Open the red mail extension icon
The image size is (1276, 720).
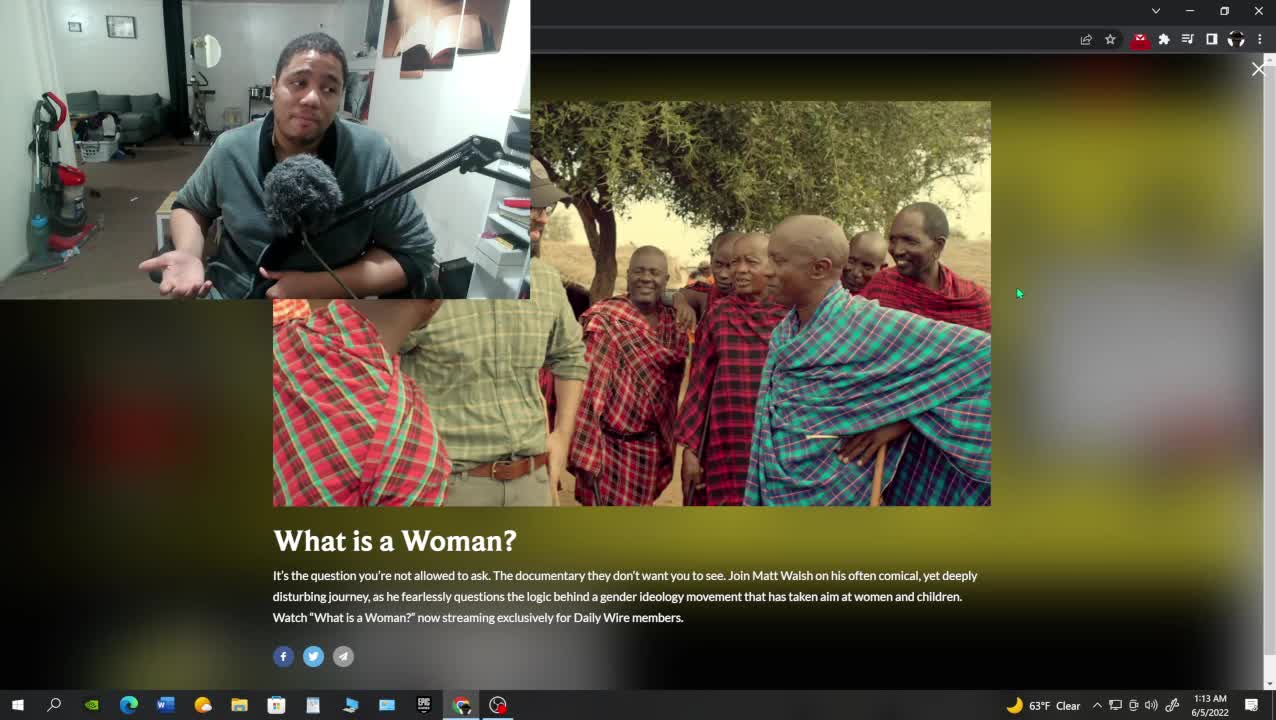1140,40
